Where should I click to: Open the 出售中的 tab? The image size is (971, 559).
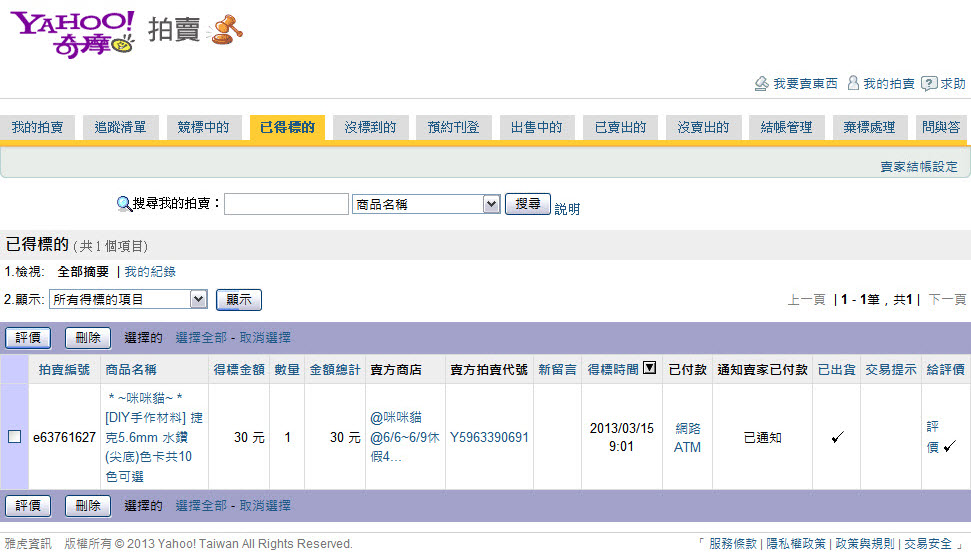tap(536, 128)
